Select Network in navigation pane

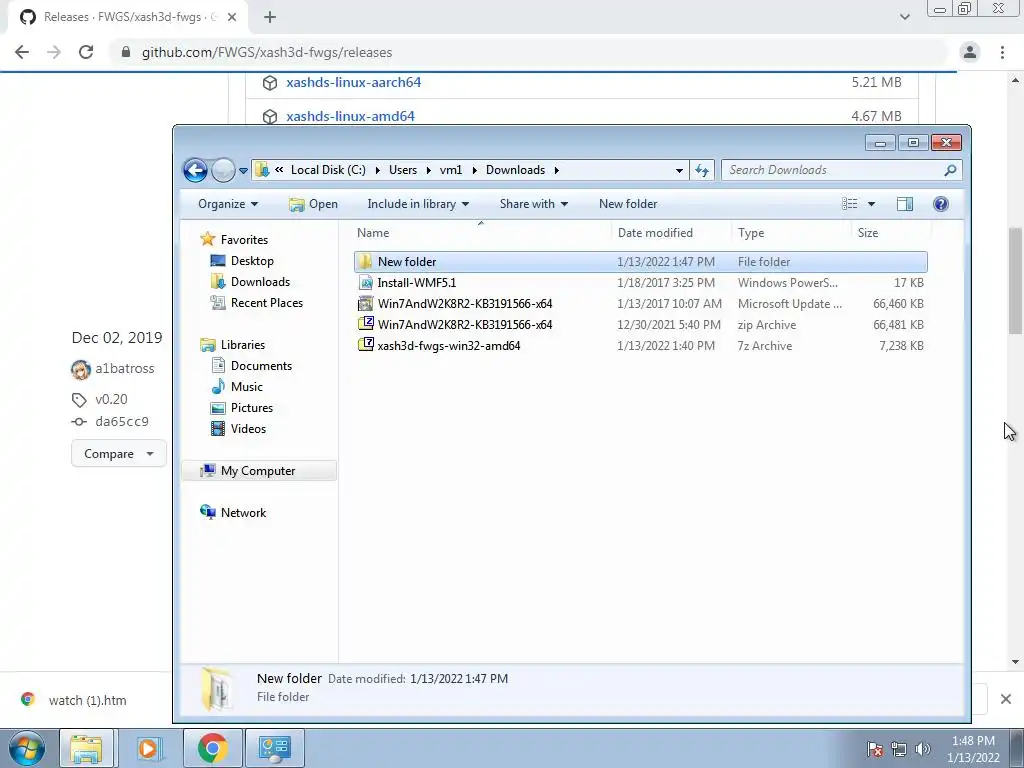[243, 513]
